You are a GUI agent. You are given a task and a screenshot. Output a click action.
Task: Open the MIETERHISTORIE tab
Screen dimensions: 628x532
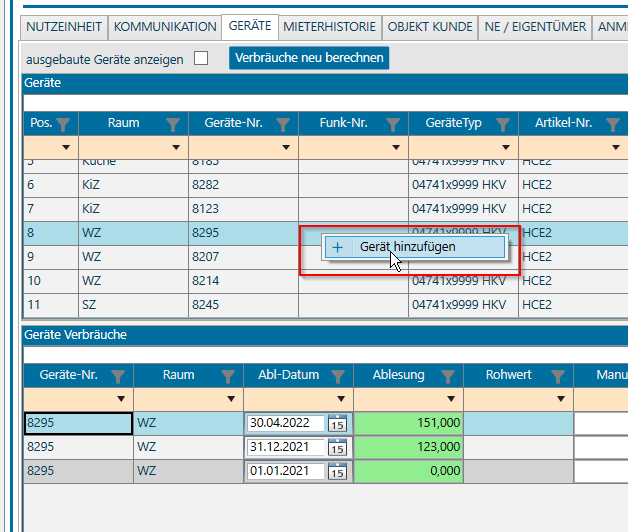click(330, 27)
